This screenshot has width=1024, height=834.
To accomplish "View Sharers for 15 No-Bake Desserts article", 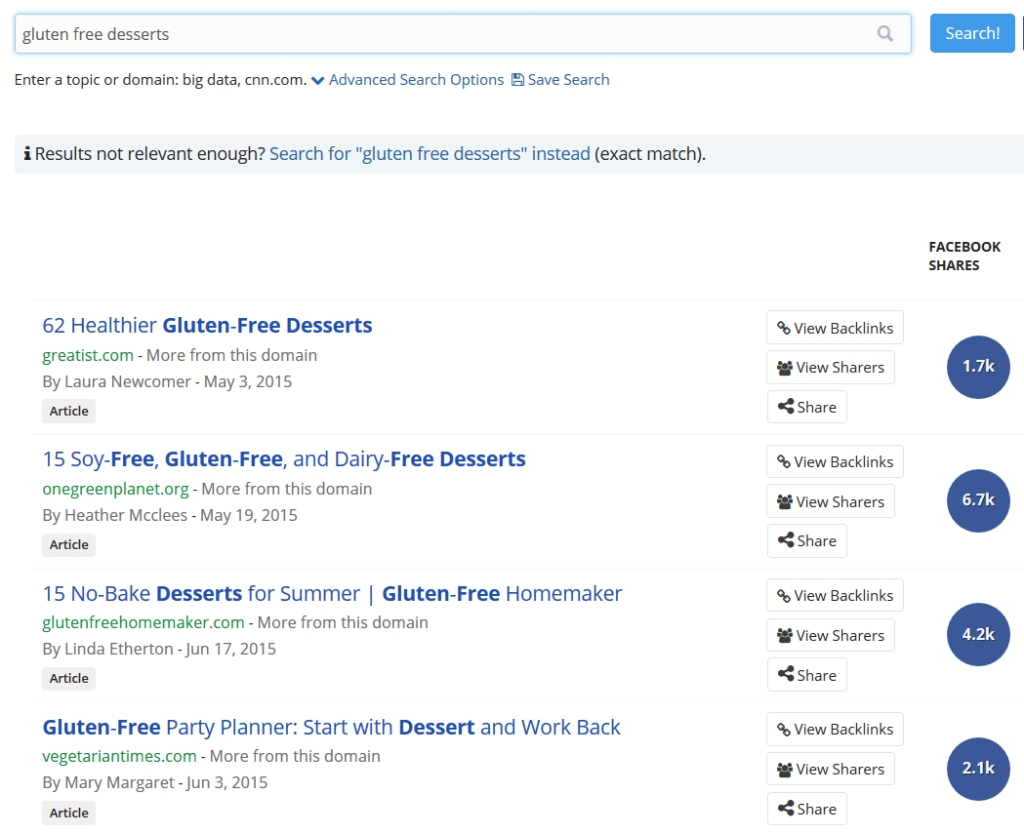I will (x=830, y=635).
